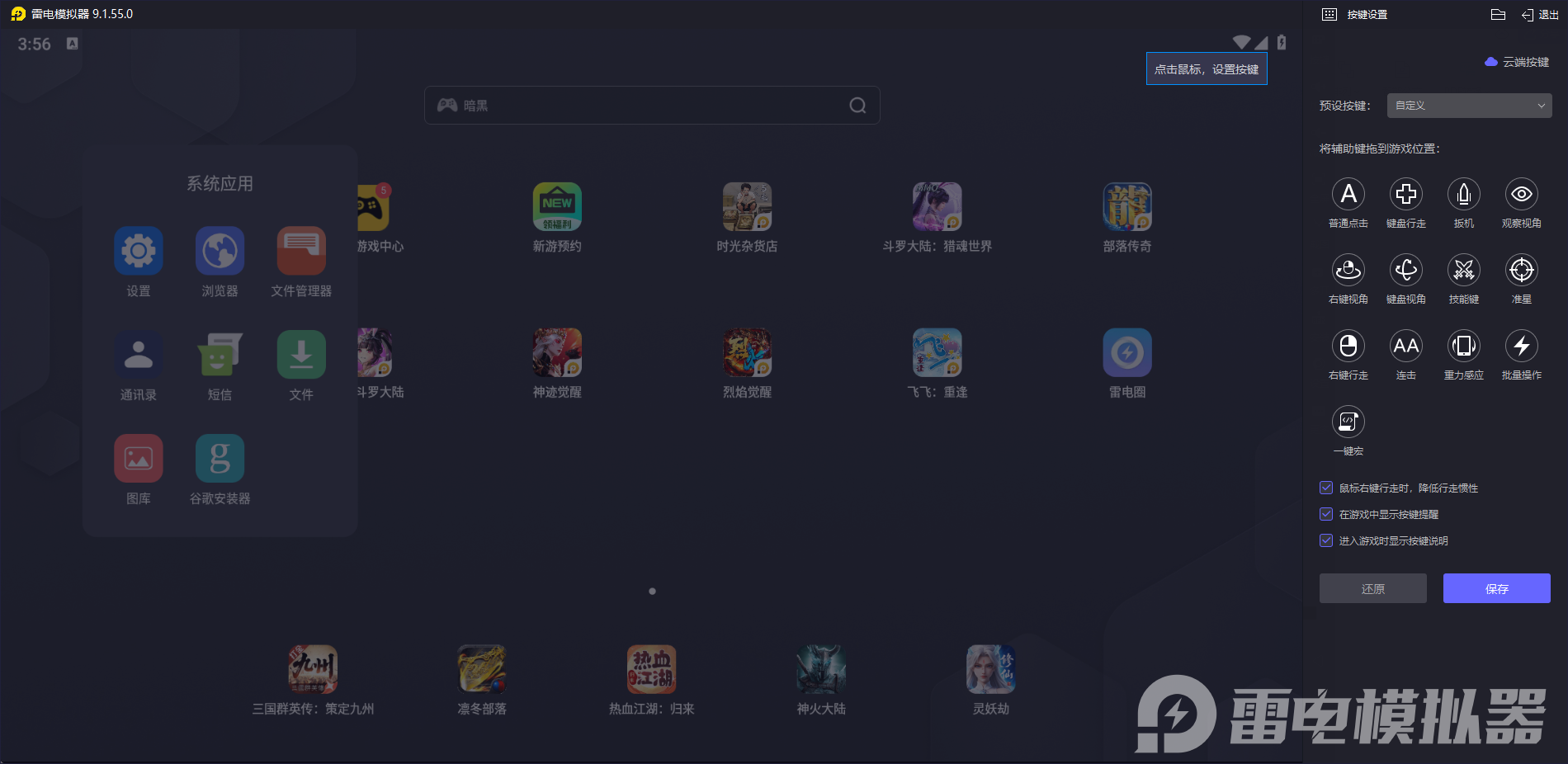Select the 右键行走 right-click walk icon
The height and width of the screenshot is (764, 1568).
pos(1348,346)
